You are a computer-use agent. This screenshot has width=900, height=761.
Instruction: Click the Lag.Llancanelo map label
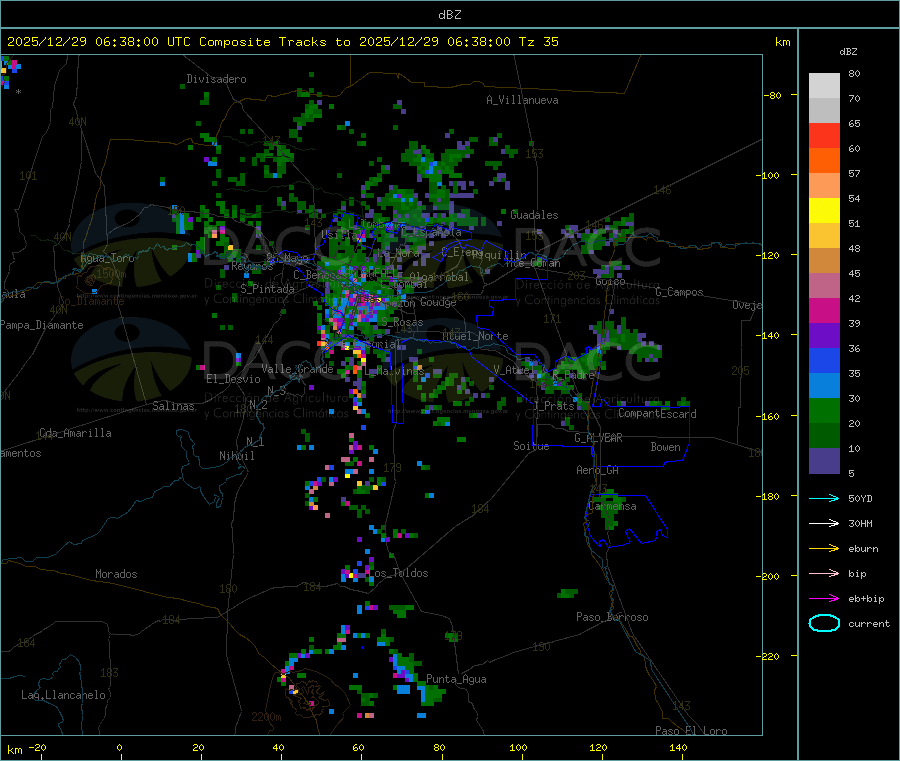pyautogui.click(x=63, y=695)
